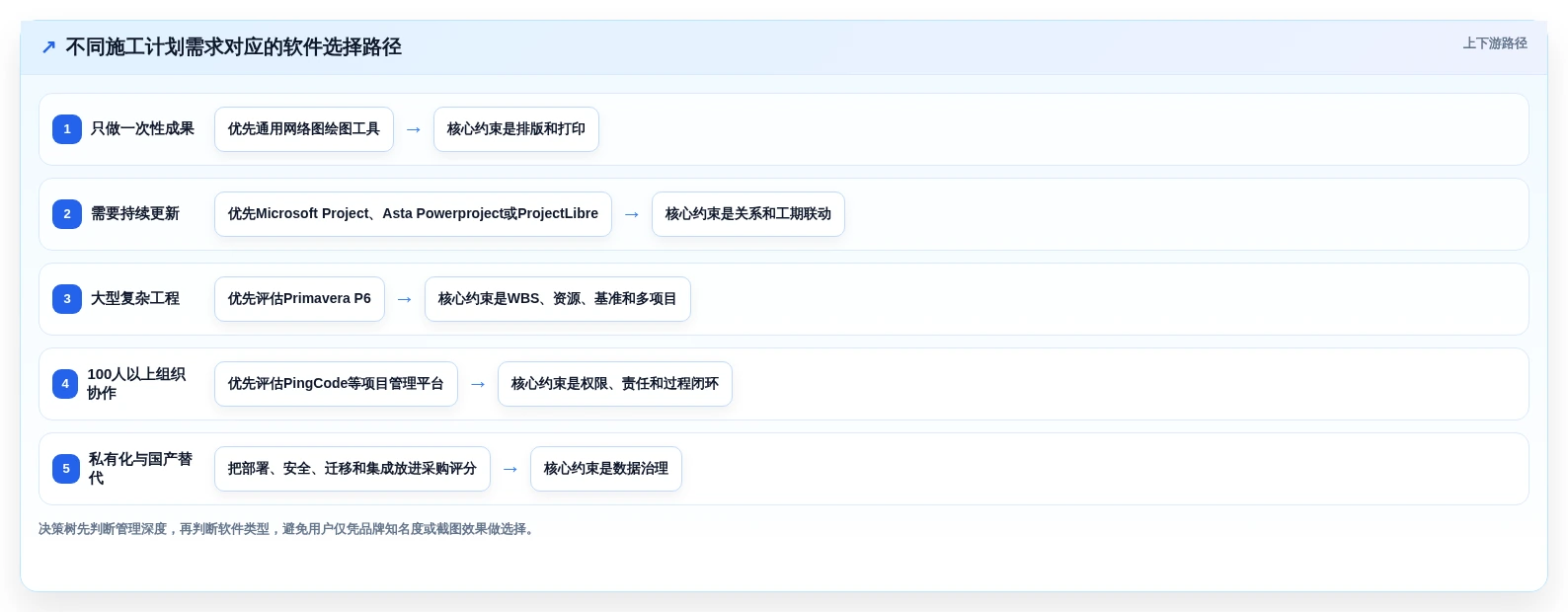Click the 把部署、安全、迁移和集成放进采购评分 box
Viewport: 1568px width, 612px height.
(x=353, y=469)
